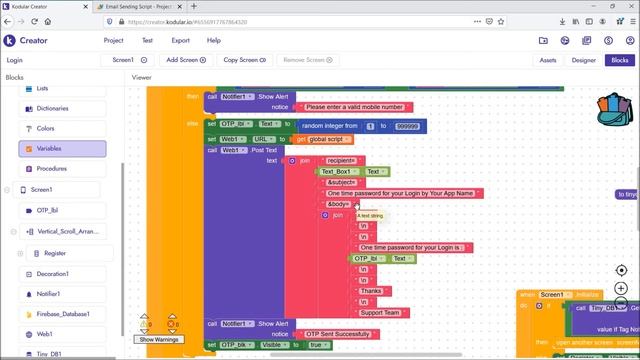Open the Export menu
This screenshot has width=640, height=360.
(180, 40)
